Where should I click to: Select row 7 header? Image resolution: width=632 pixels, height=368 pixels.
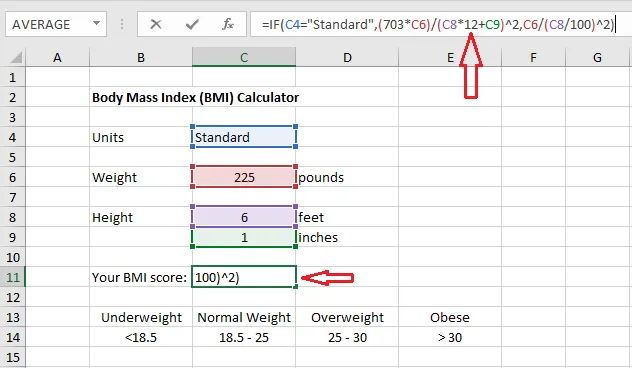[12, 197]
